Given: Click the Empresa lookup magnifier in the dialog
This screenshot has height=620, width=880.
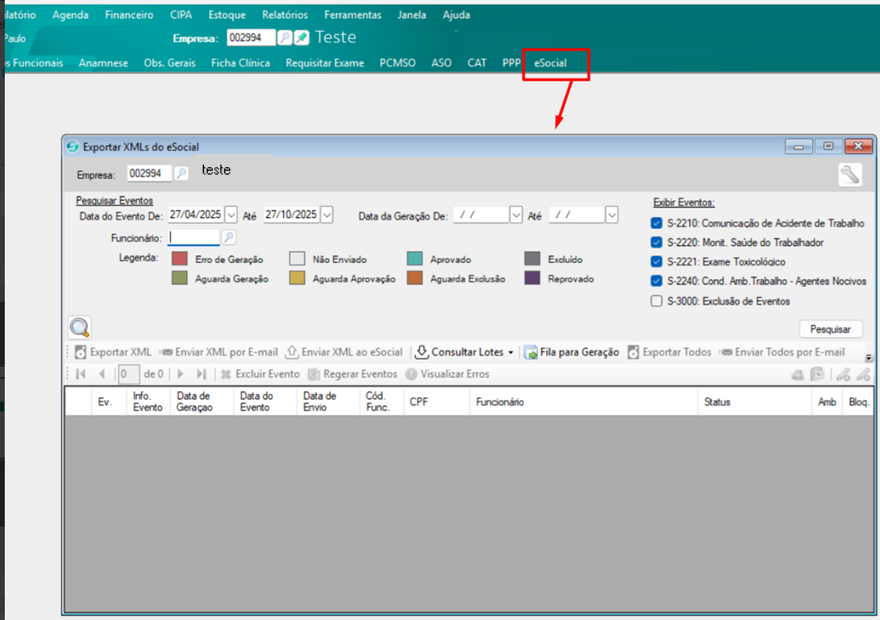Looking at the screenshot, I should (x=181, y=173).
